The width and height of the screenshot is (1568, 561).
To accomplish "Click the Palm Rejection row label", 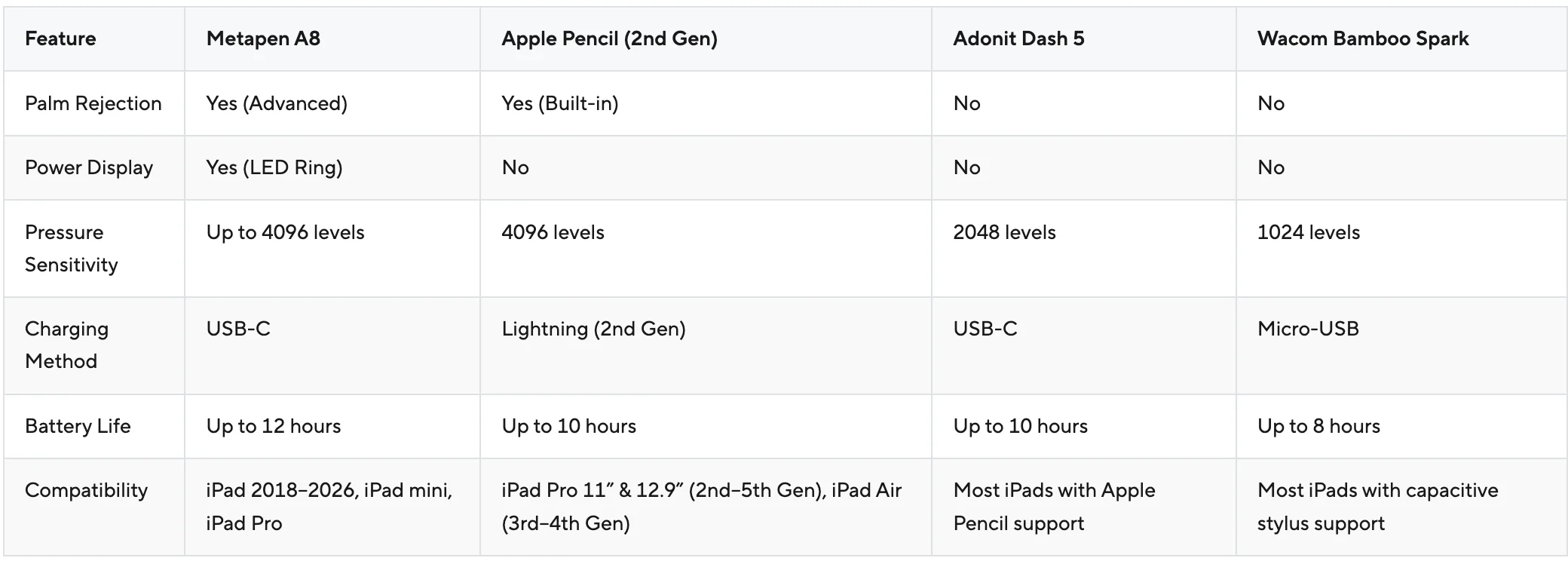I will coord(93,103).
